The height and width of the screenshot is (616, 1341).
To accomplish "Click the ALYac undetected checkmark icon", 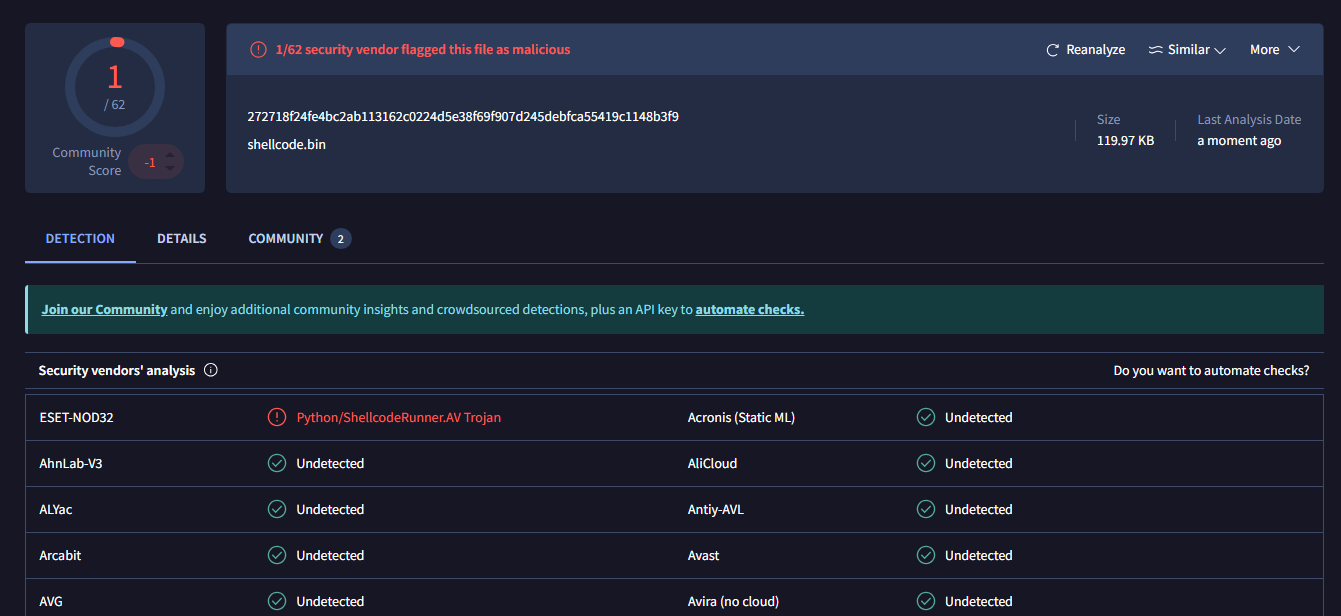I will point(277,509).
